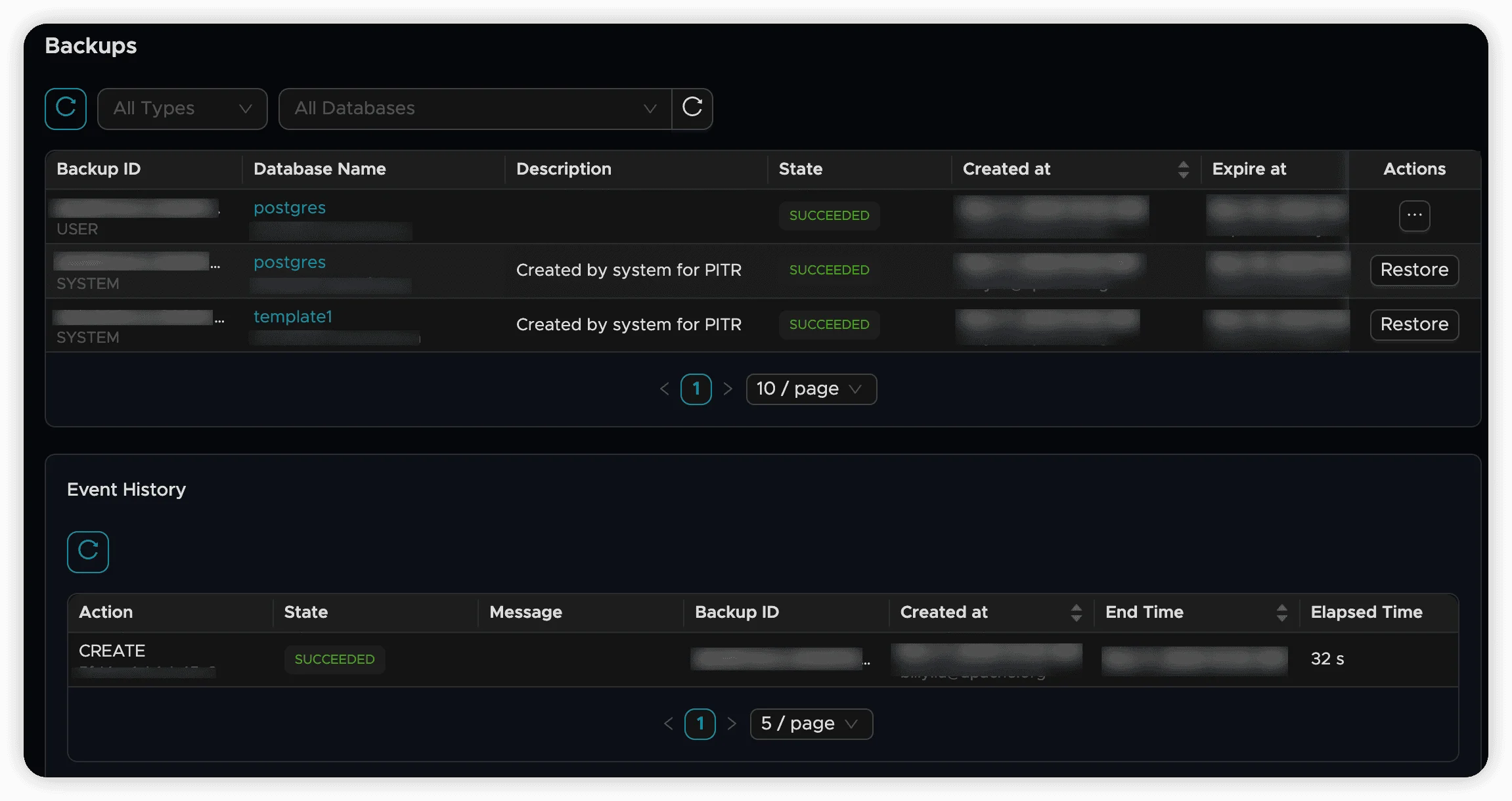Open the 5 / page selector
The height and width of the screenshot is (801, 1512).
point(811,724)
